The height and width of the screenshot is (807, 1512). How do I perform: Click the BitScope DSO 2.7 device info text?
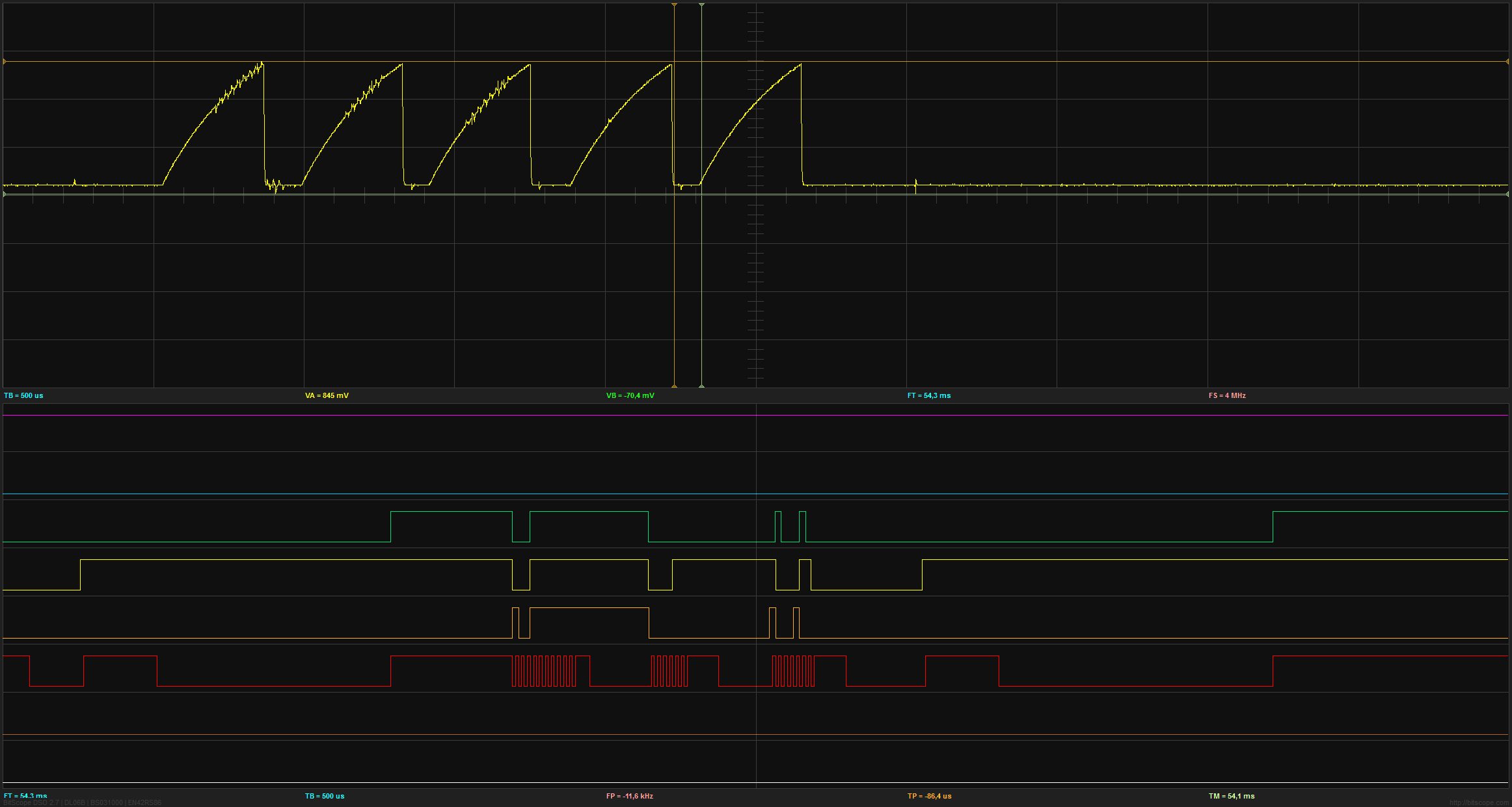[83, 802]
